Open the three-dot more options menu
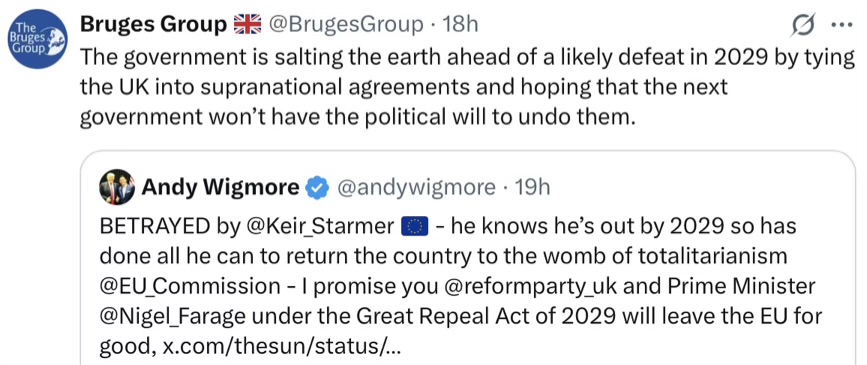 844,25
